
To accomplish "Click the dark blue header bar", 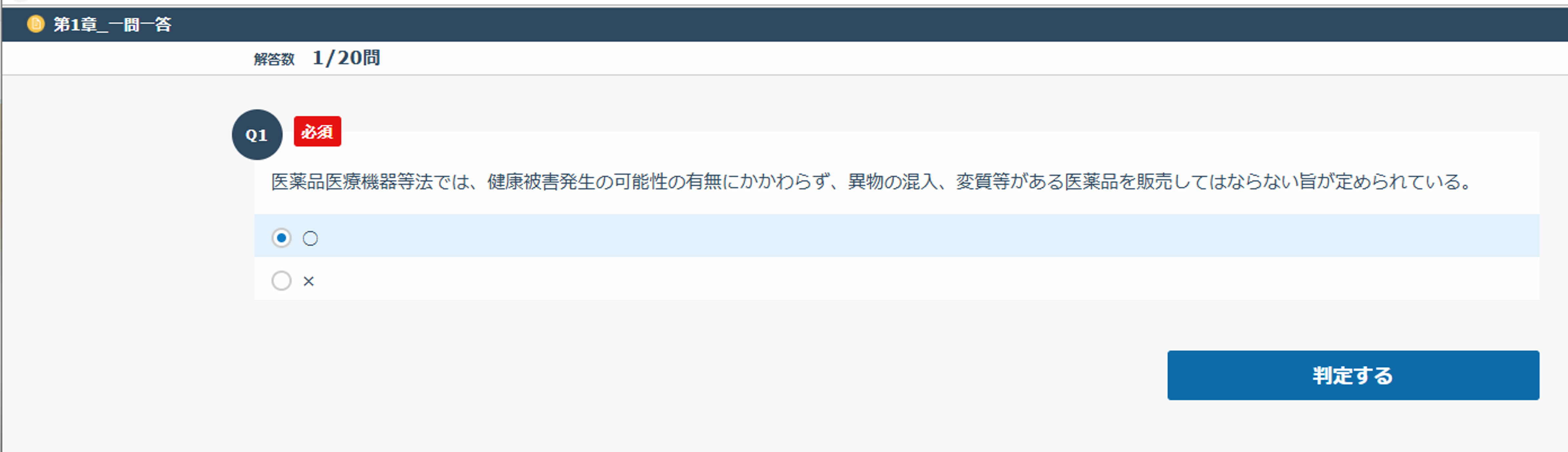I will 785,24.
